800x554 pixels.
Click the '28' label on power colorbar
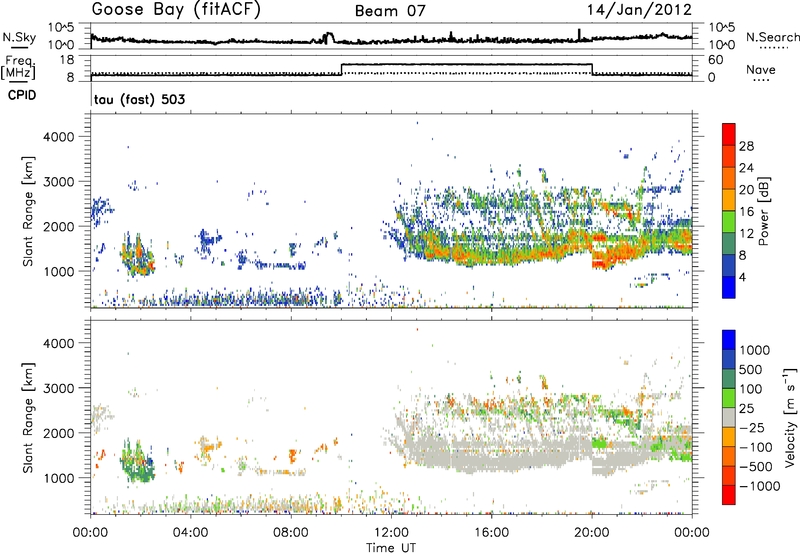(x=746, y=146)
